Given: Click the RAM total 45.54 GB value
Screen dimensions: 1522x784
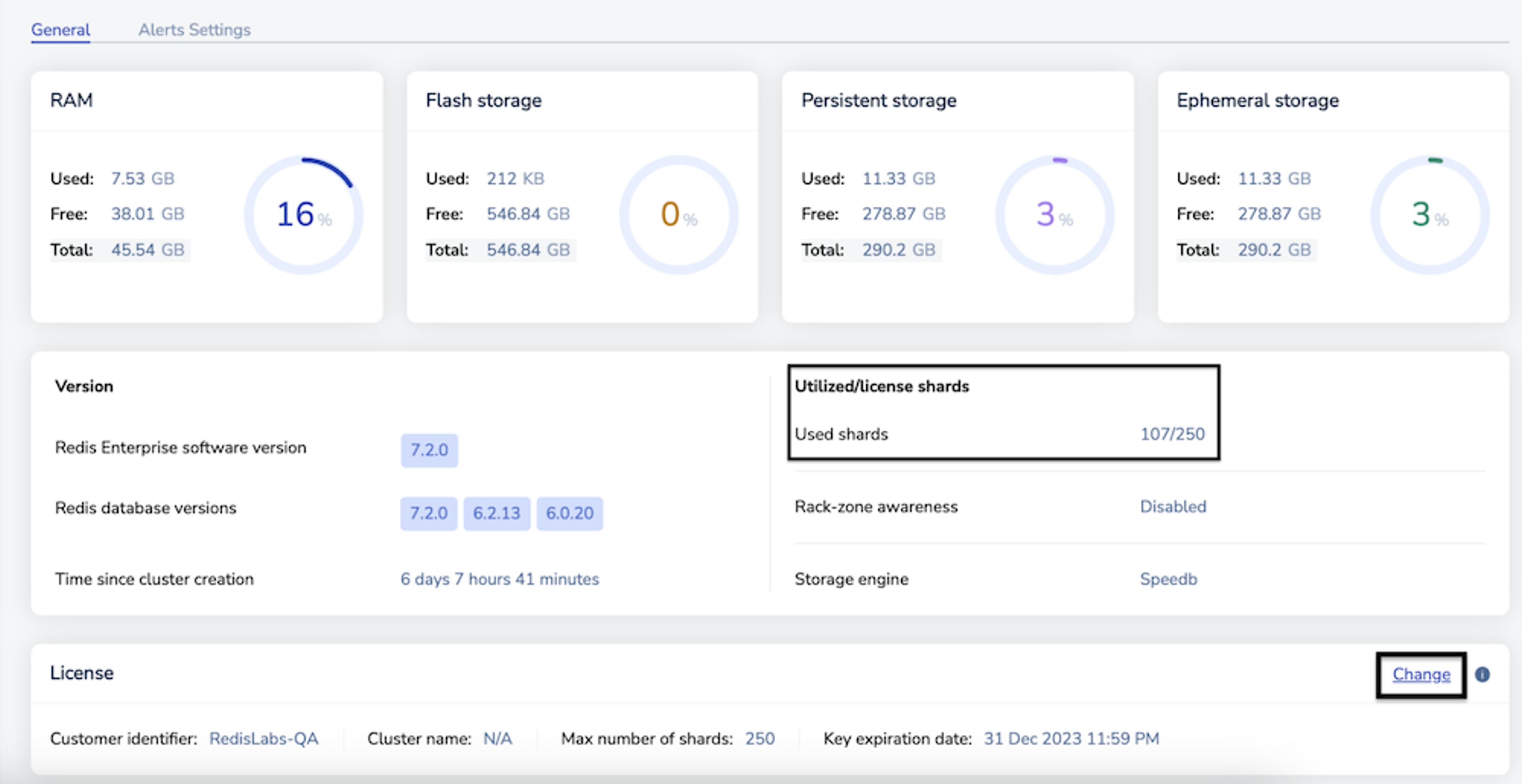Looking at the screenshot, I should pos(148,250).
